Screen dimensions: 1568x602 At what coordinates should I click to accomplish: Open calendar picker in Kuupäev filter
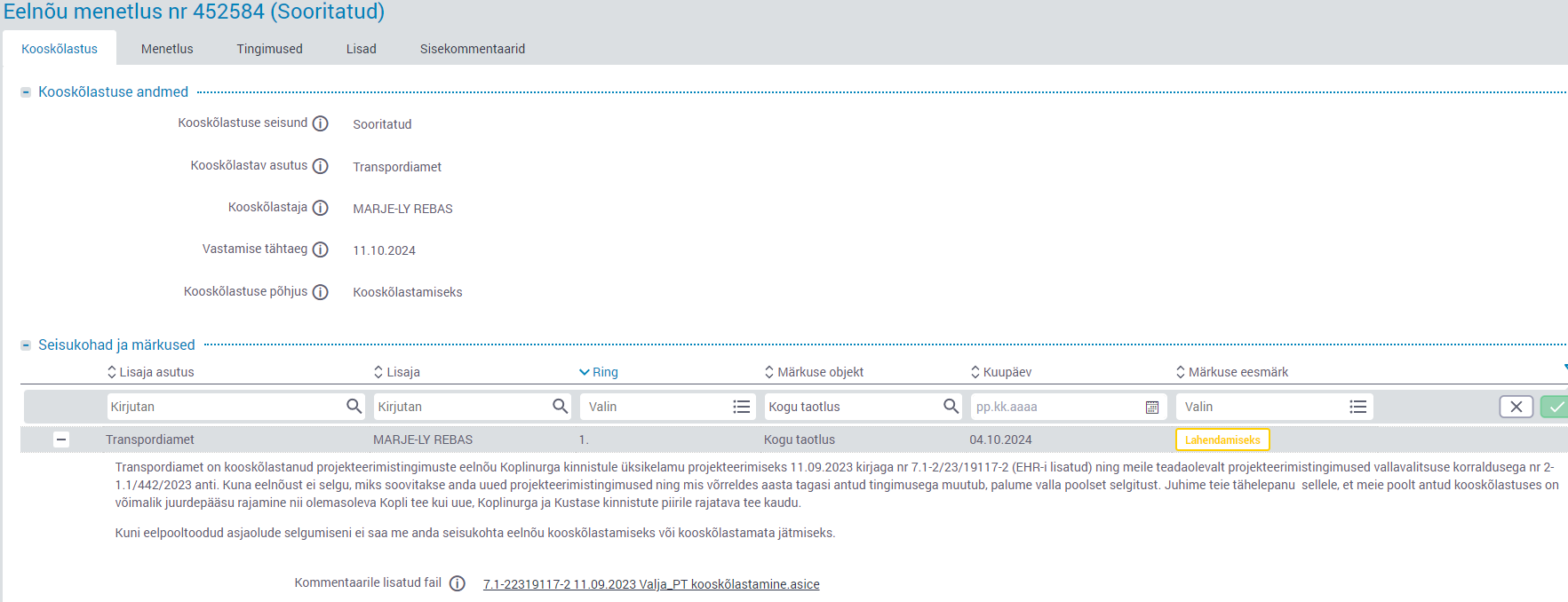tap(1152, 407)
